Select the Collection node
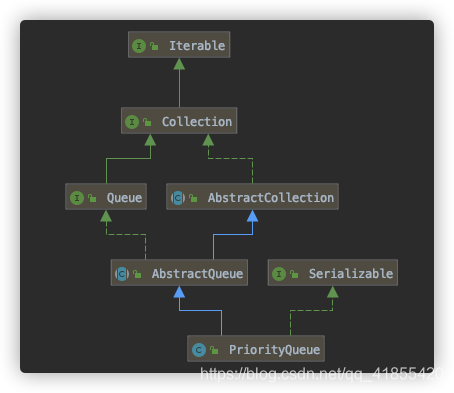 pyautogui.click(x=179, y=121)
